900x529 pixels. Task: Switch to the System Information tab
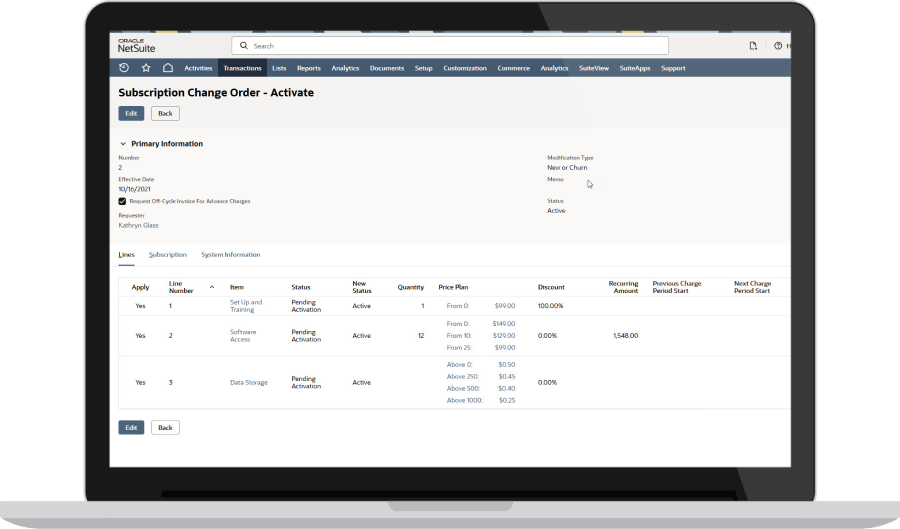click(x=230, y=255)
